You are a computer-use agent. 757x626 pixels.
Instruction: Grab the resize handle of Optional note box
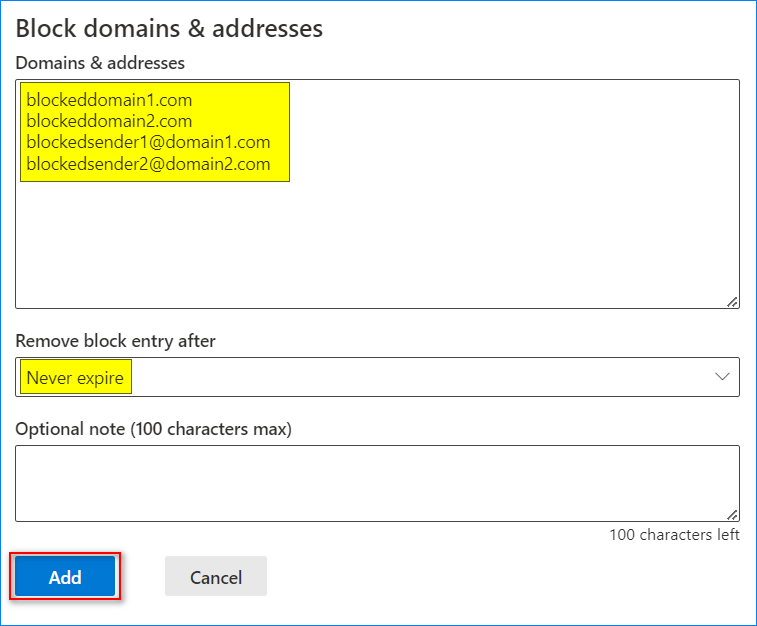tap(732, 515)
